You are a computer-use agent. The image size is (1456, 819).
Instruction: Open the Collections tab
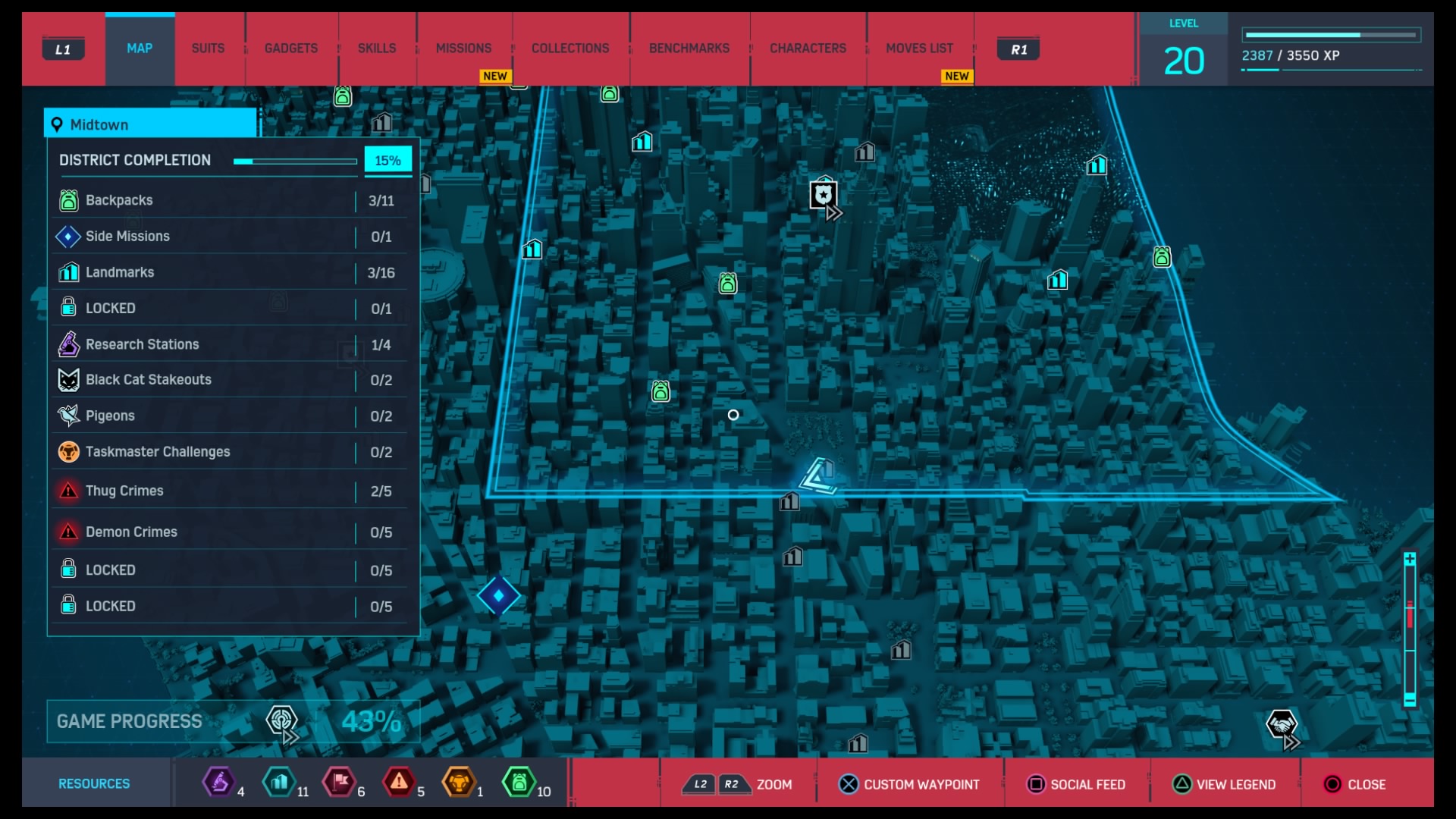tap(570, 49)
